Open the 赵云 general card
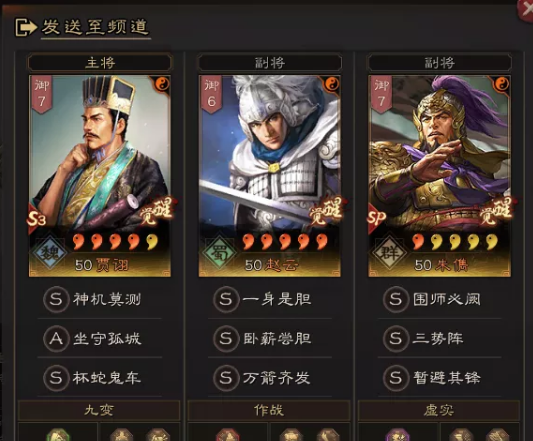Image resolution: width=533 pixels, height=441 pixels. point(270,176)
